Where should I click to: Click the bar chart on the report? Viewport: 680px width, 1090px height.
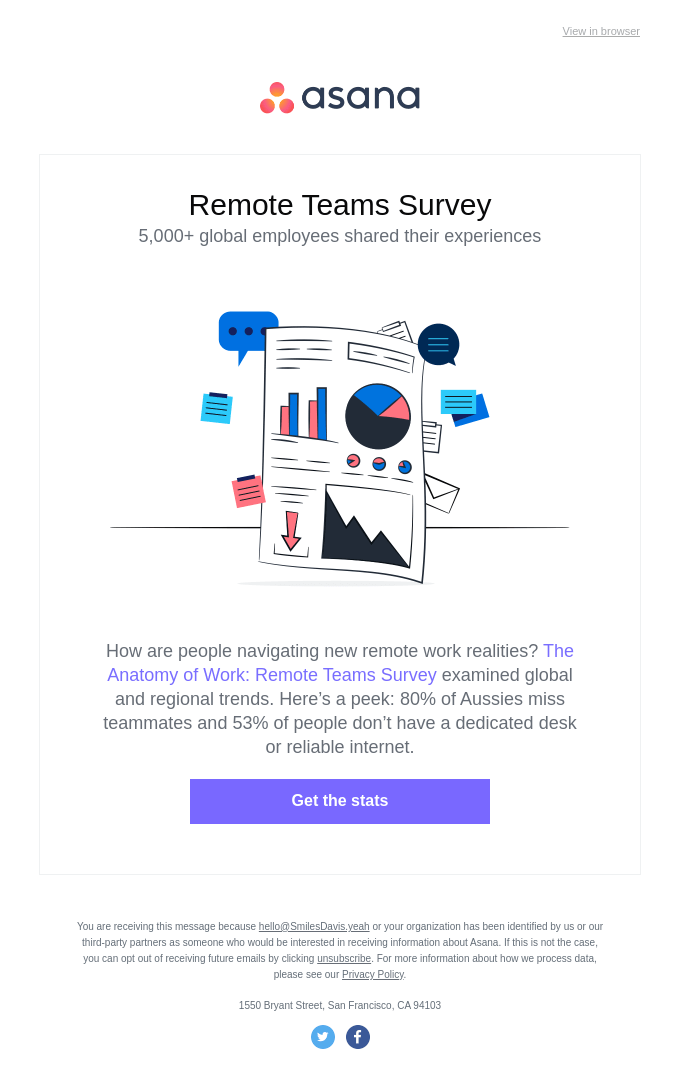[x=304, y=413]
